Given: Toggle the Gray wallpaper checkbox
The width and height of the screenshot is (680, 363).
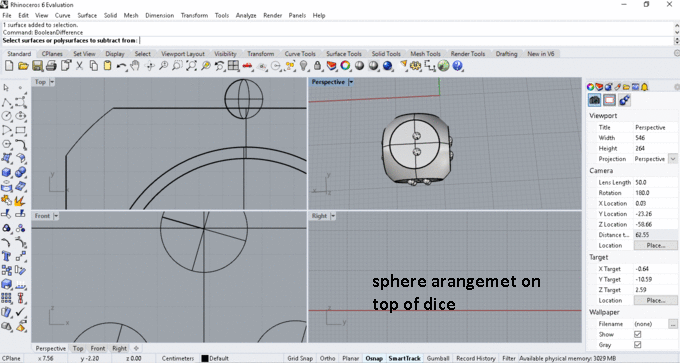Looking at the screenshot, I should point(638,345).
